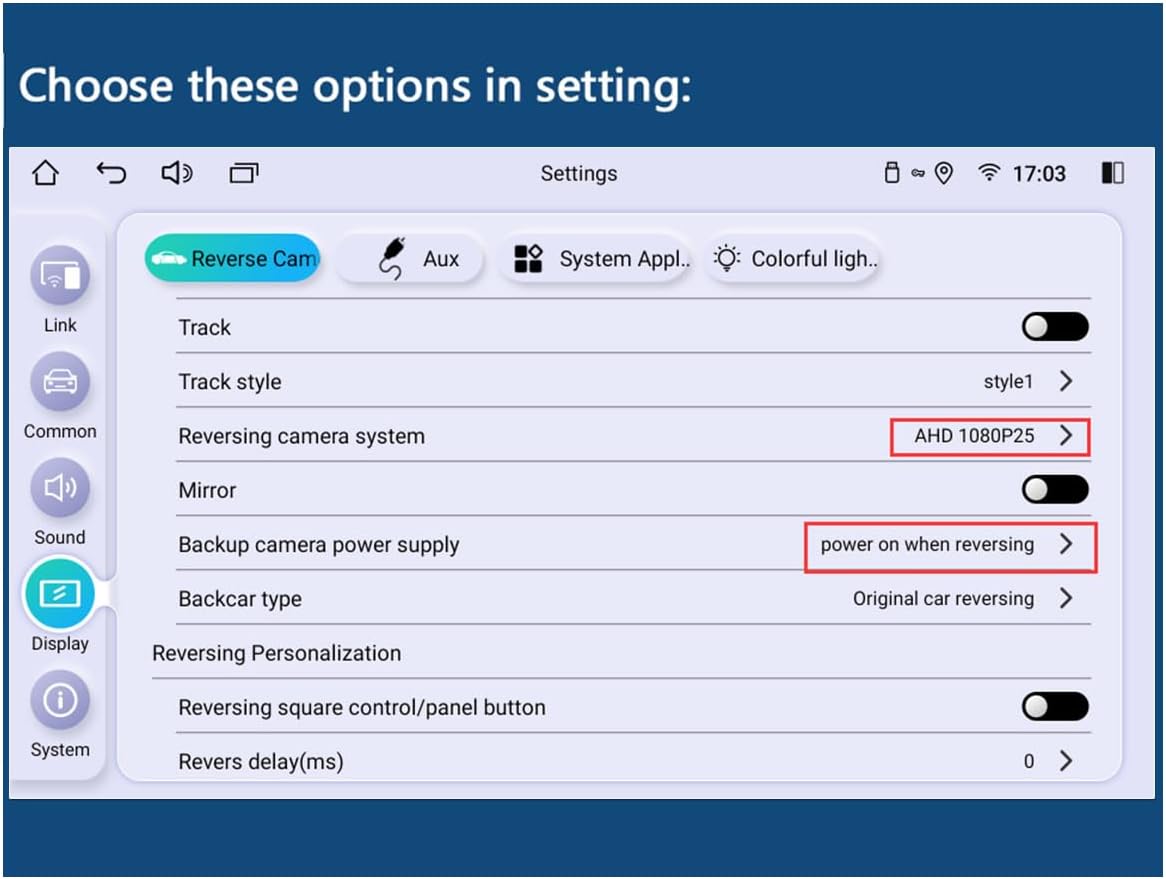Image resolution: width=1166 pixels, height=879 pixels.
Task: Click Original car reversing value
Action: point(944,599)
